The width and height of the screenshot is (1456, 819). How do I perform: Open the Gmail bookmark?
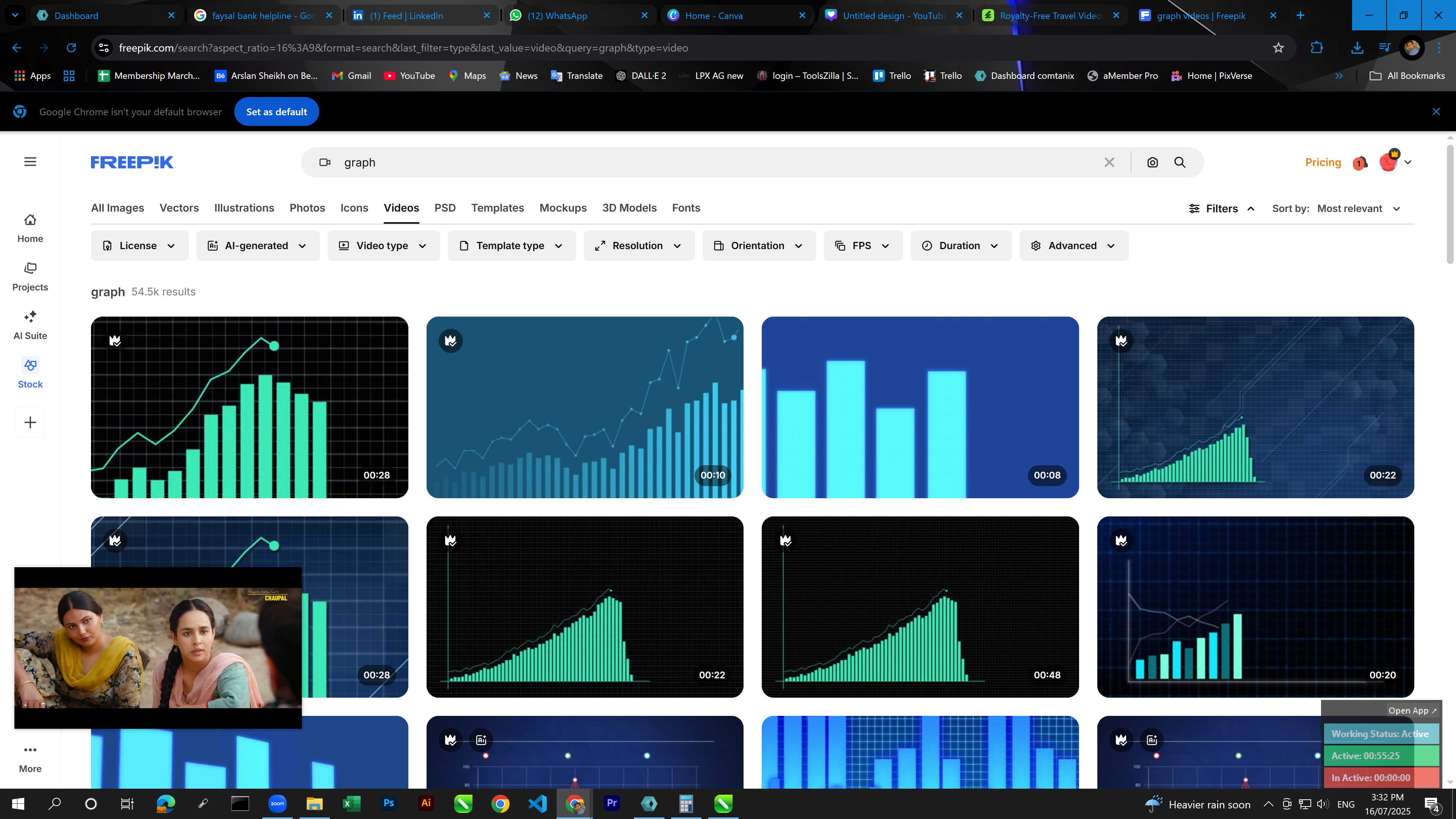point(351,76)
